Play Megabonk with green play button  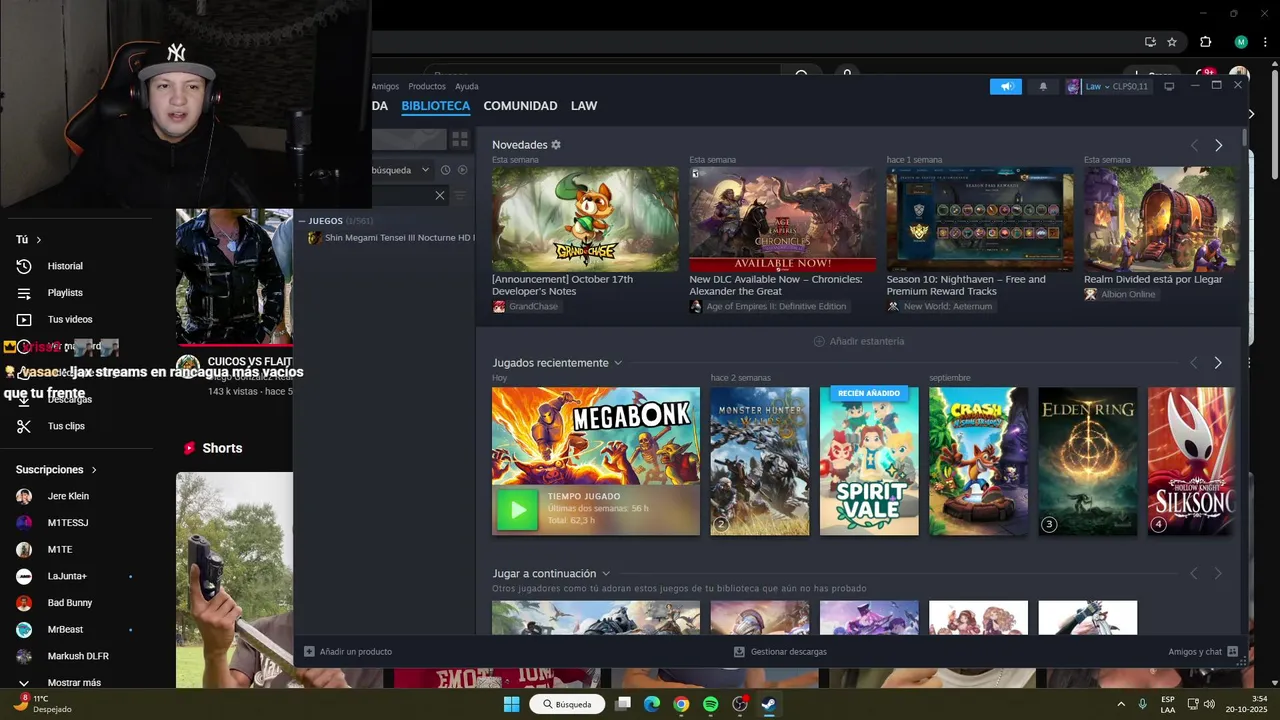(x=518, y=510)
